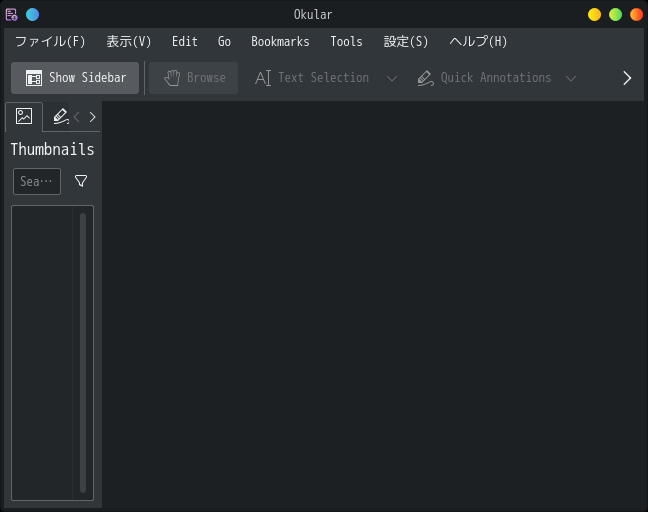Click the sidebar tabs left scroll arrow
Viewport: 648px width, 512px height.
pos(76,117)
